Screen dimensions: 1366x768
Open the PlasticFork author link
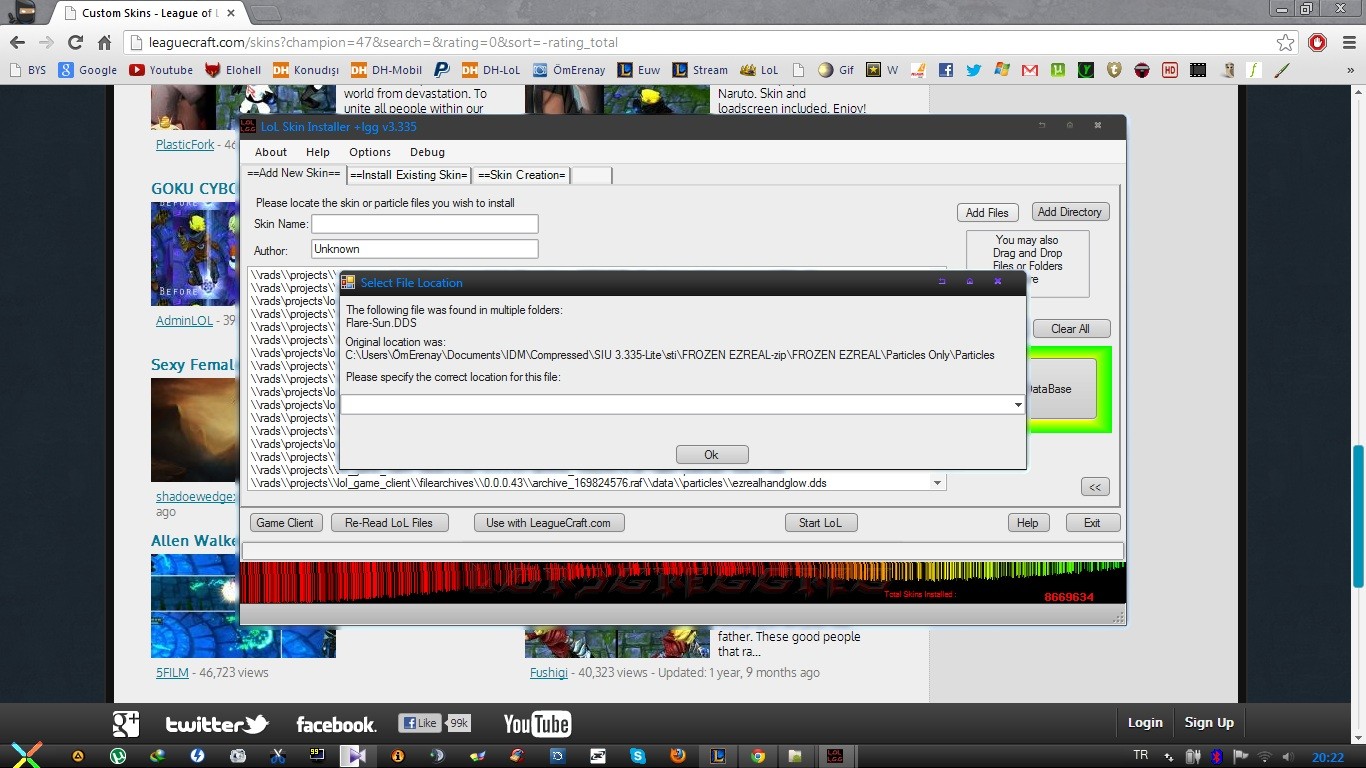185,145
